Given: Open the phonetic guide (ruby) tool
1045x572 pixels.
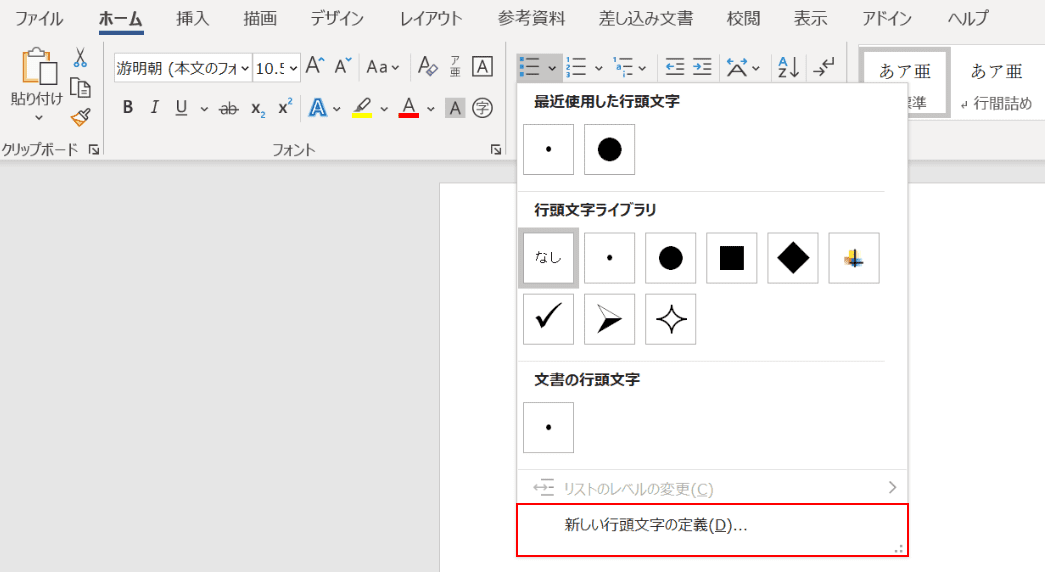Looking at the screenshot, I should (455, 66).
